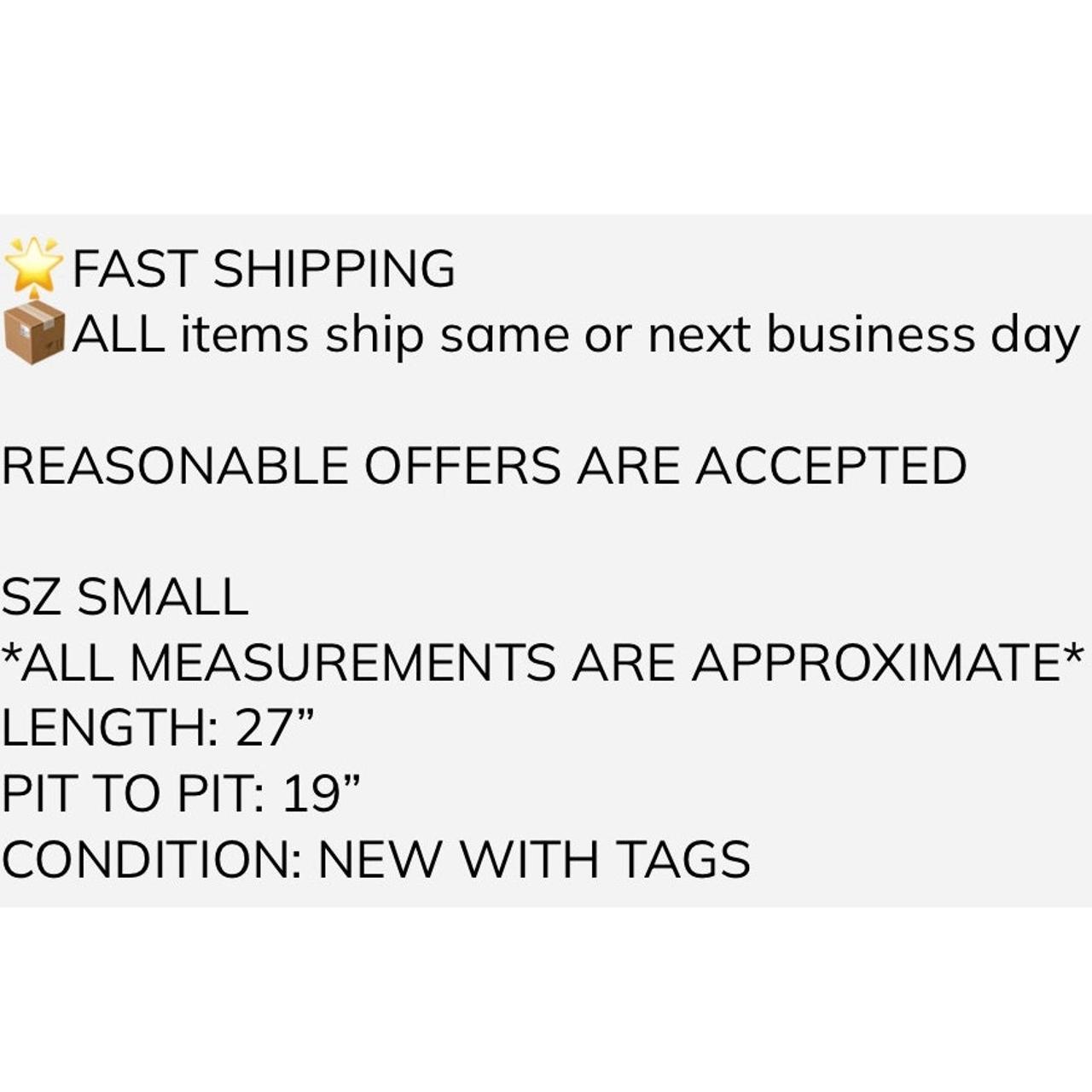Click the NEW WITH TAGS text
This screenshot has height=1092, width=1092.
(534, 859)
